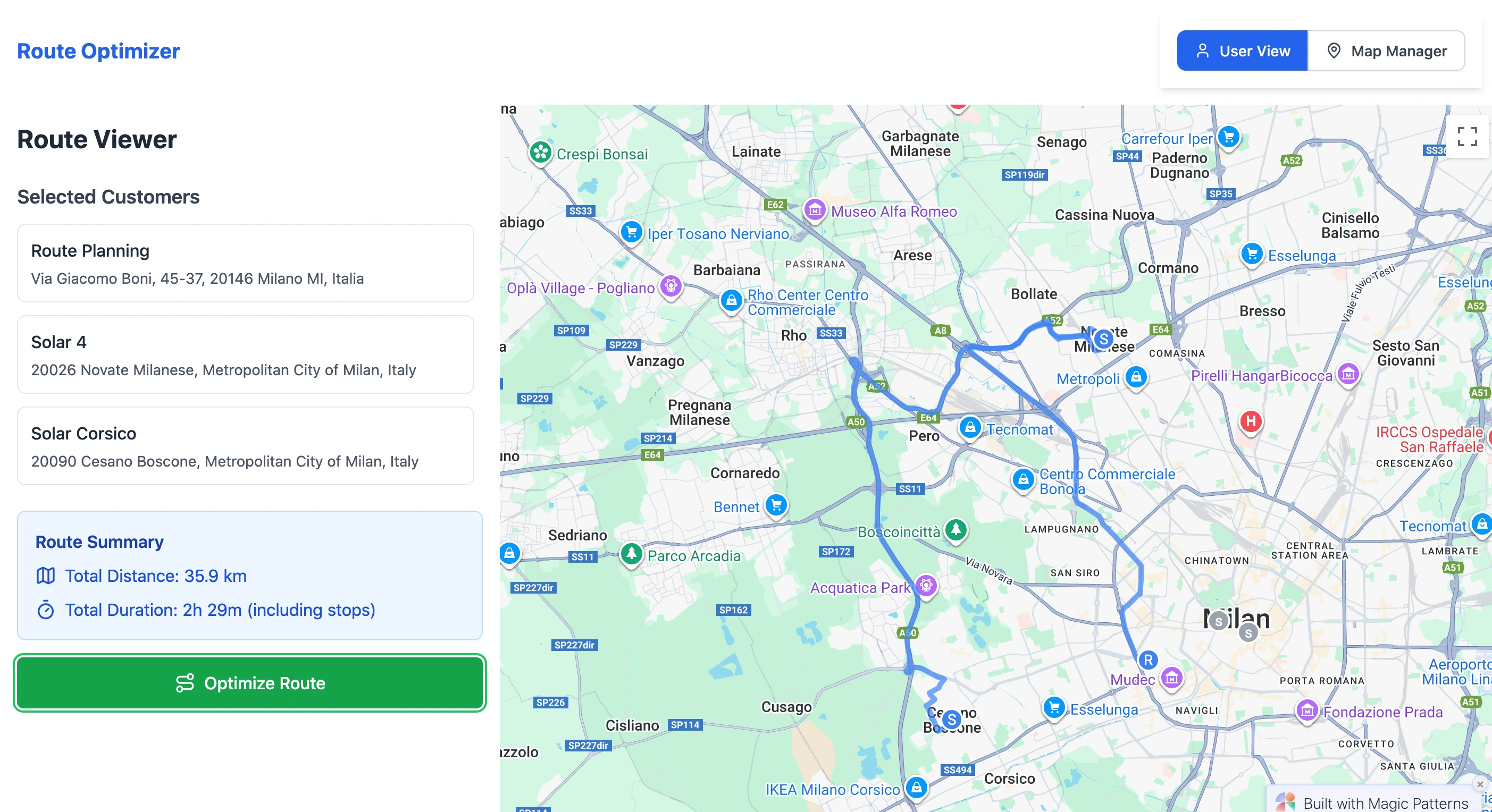Open the Route Optimizer home link
Viewport: 1492px width, 812px height.
click(x=98, y=51)
